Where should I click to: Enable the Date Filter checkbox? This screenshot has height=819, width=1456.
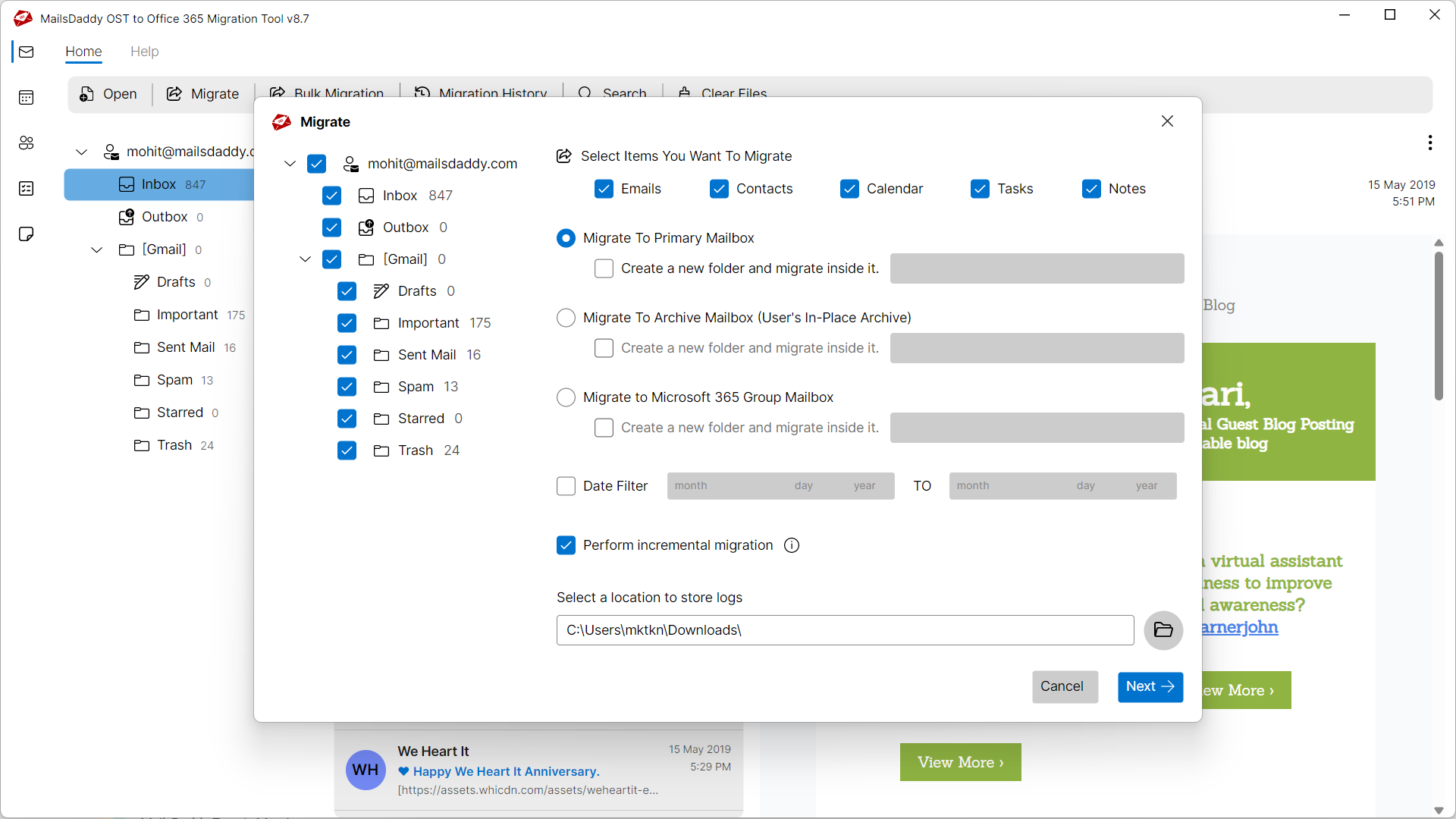566,486
